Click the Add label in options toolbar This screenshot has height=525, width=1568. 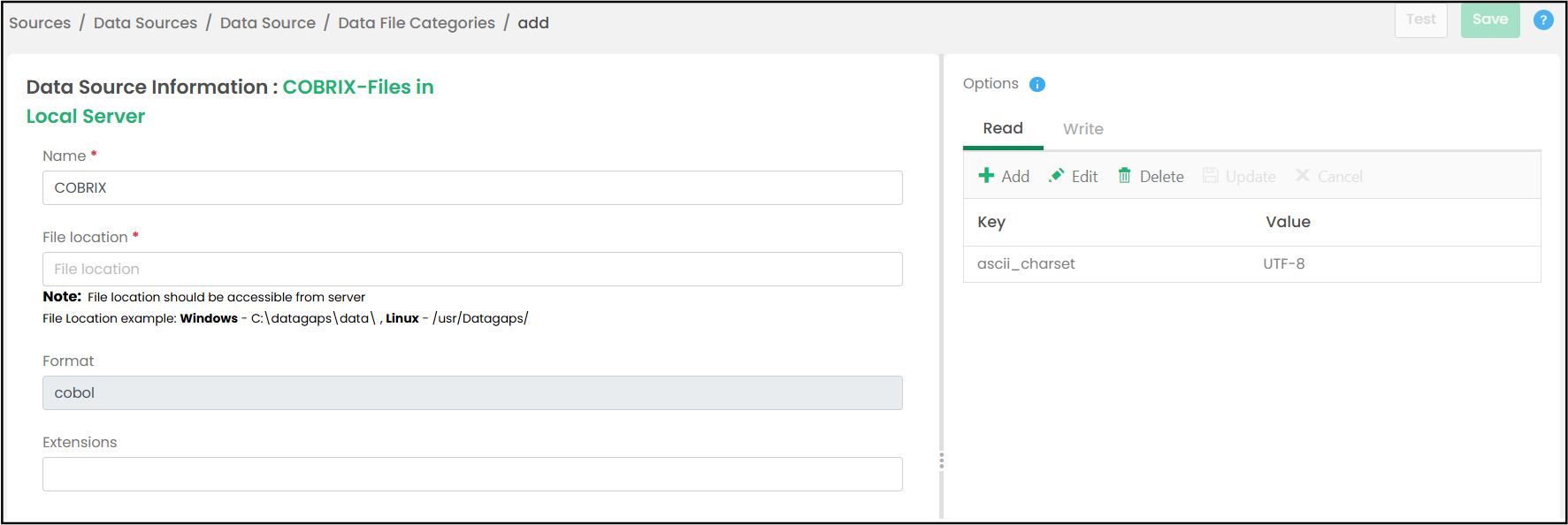coord(1015,177)
